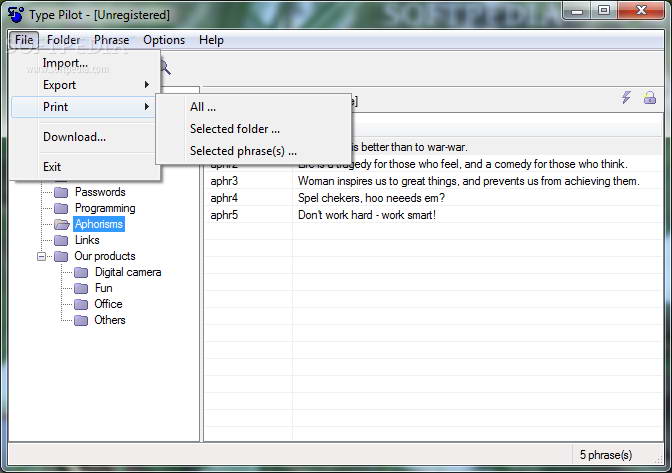
Task: Open the Help menu
Action: (211, 40)
